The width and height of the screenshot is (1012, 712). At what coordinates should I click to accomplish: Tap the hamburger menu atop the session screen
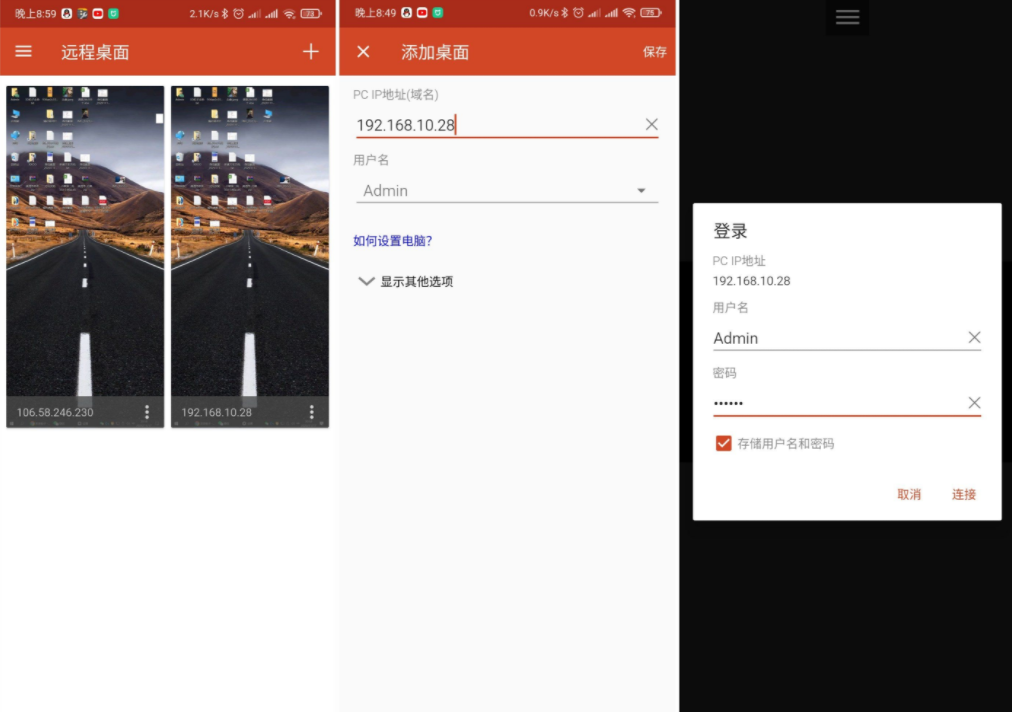click(847, 17)
